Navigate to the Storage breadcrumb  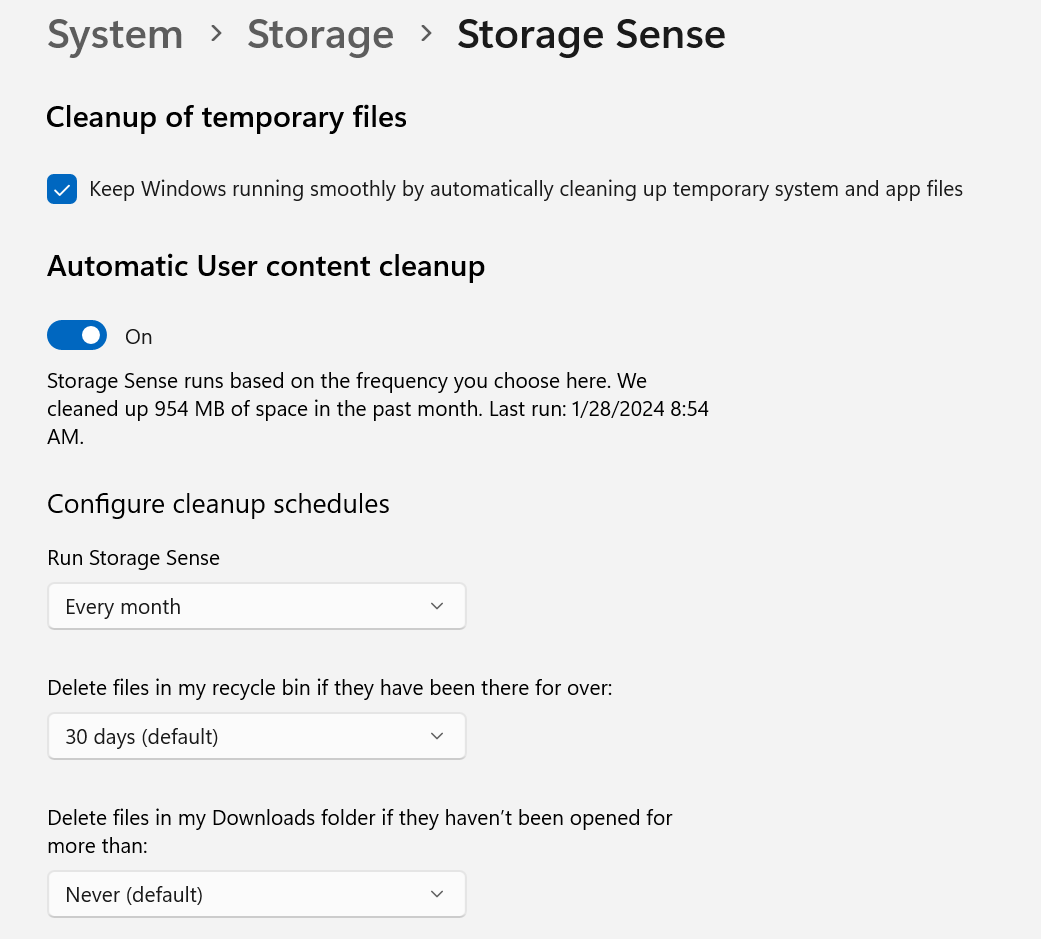320,35
